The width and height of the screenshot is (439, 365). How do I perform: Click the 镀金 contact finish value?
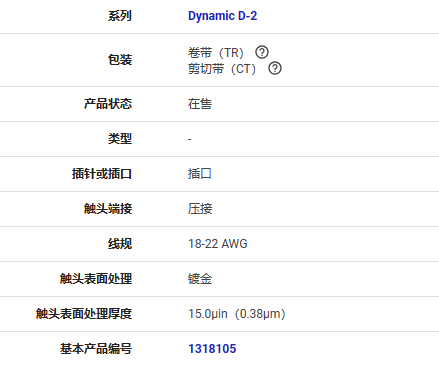pos(200,279)
